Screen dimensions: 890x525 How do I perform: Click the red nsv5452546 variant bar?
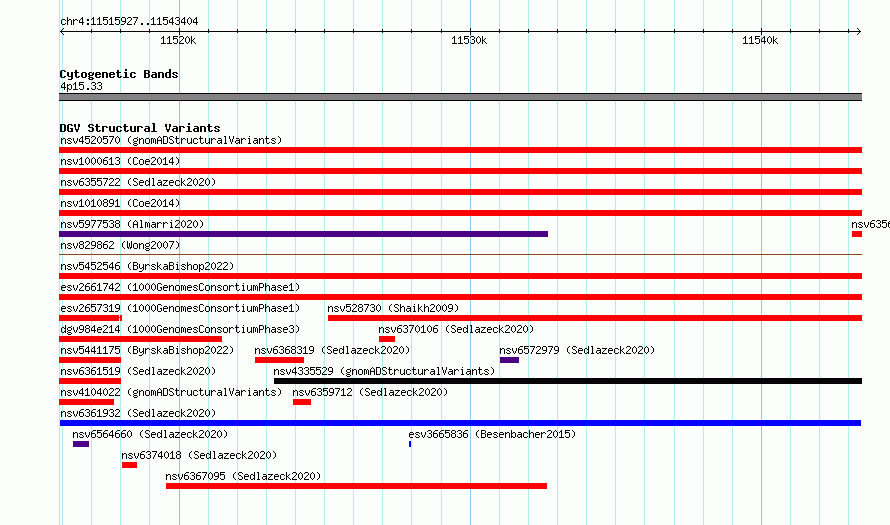click(460, 276)
